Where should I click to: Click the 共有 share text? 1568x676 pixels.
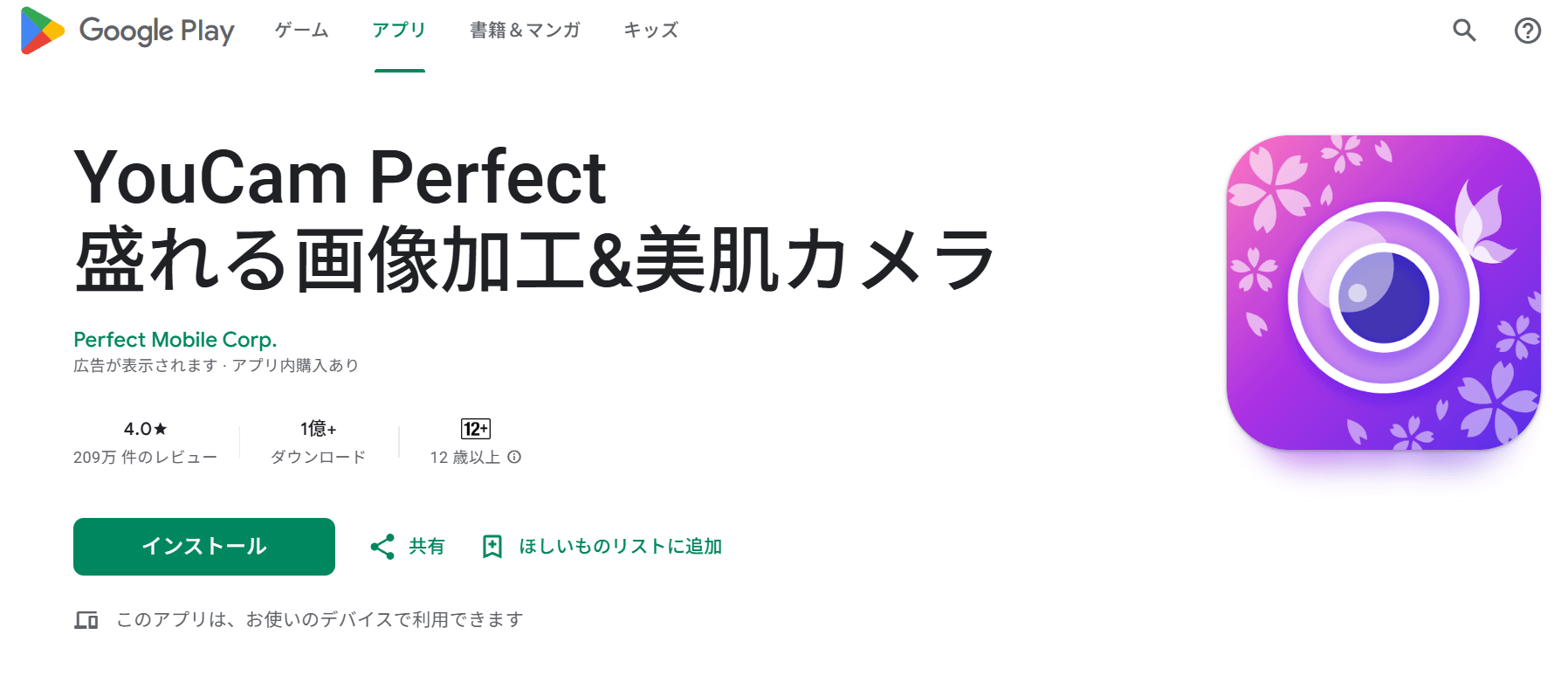pos(427,547)
